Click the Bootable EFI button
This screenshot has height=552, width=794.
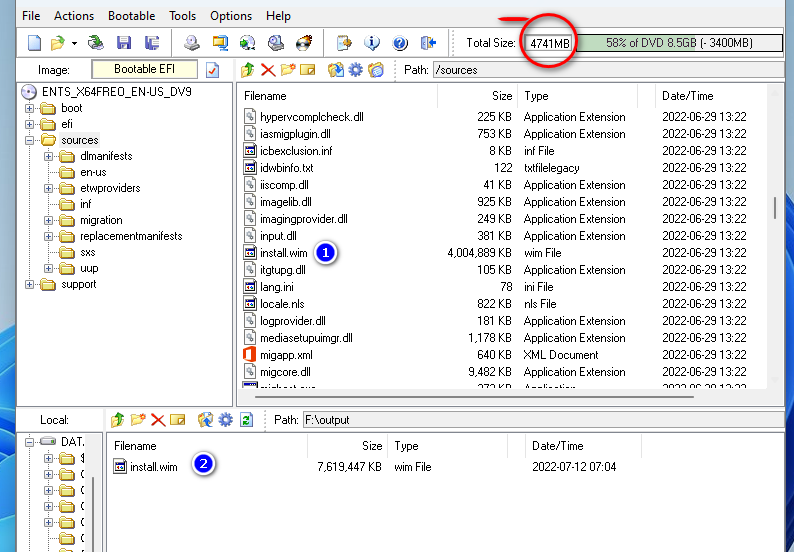144,69
